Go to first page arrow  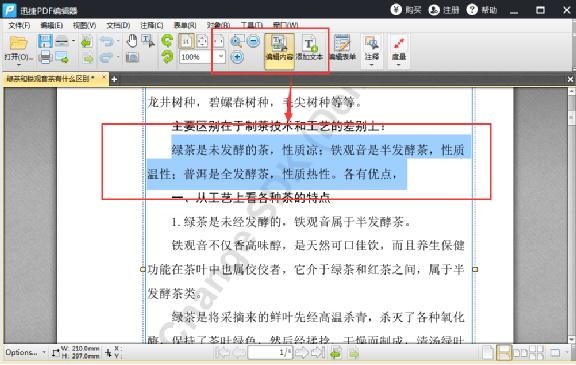coord(223,353)
